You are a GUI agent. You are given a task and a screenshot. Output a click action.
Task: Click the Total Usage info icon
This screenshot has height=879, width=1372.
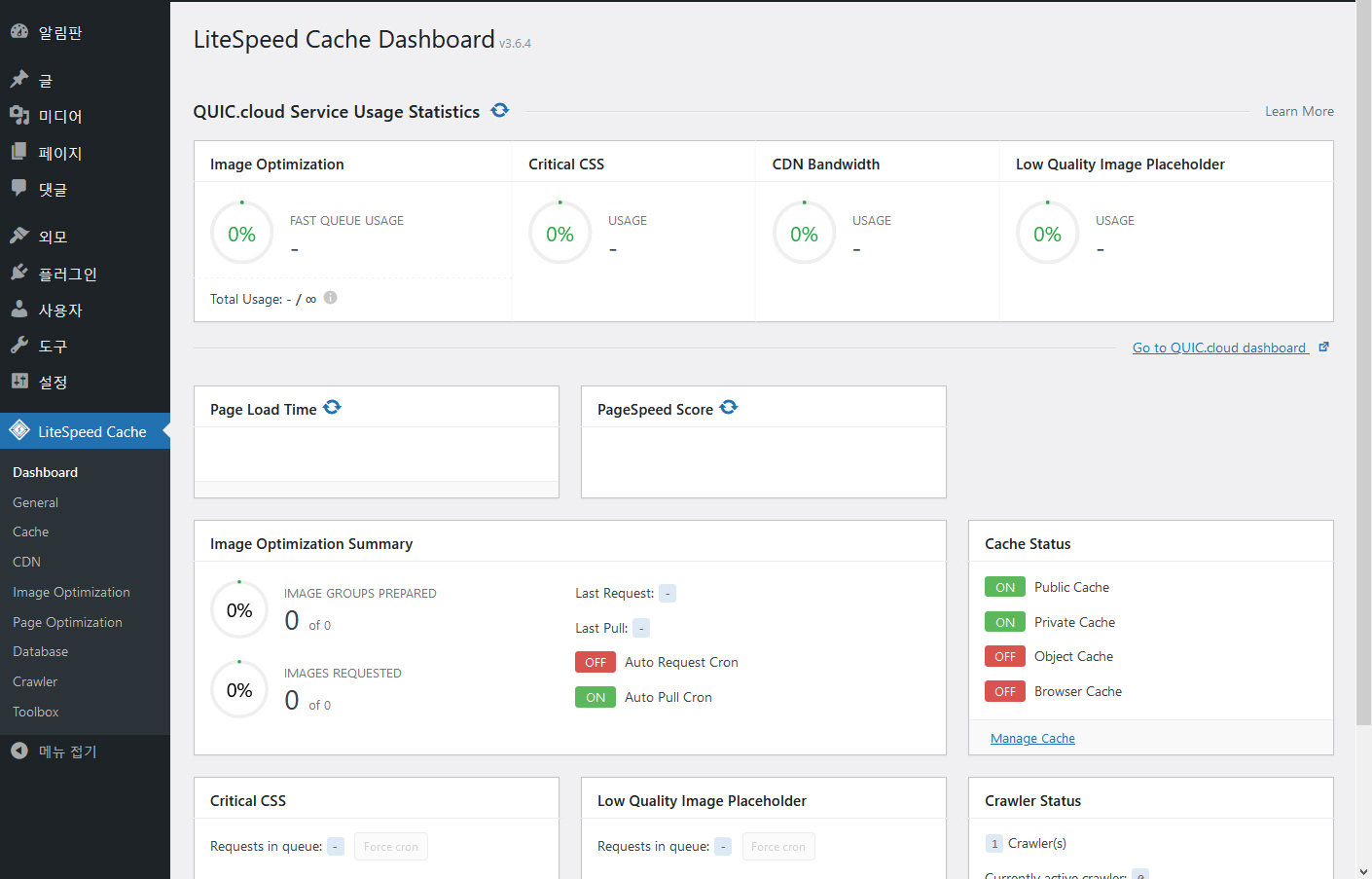click(331, 298)
